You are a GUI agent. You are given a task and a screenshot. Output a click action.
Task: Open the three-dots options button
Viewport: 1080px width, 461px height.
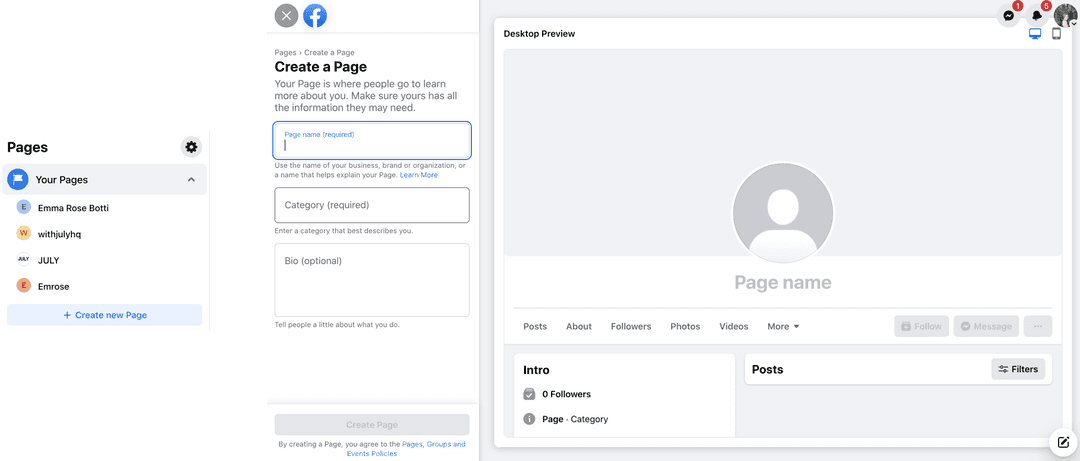1038,327
